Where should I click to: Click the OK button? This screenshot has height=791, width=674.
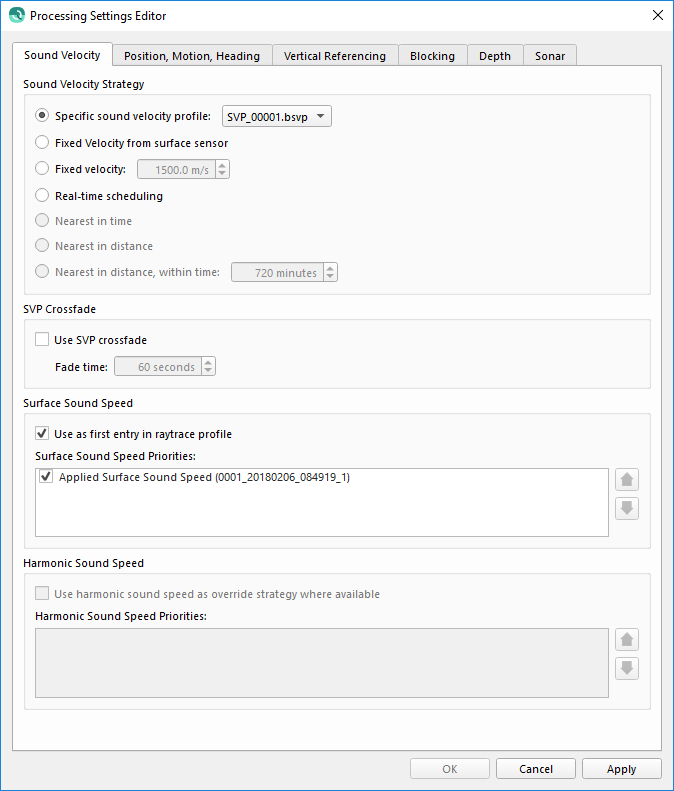450,769
